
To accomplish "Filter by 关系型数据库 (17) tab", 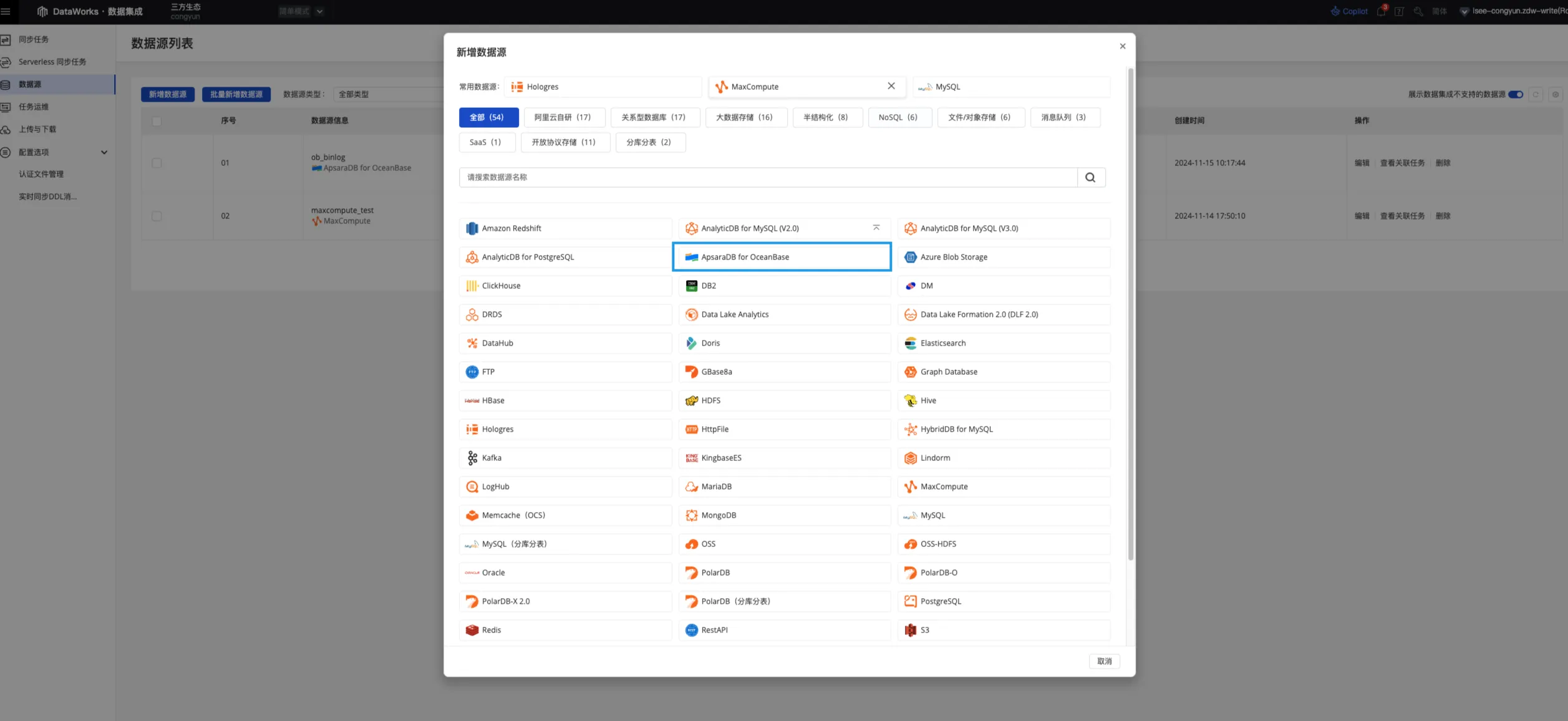I will coord(655,117).
